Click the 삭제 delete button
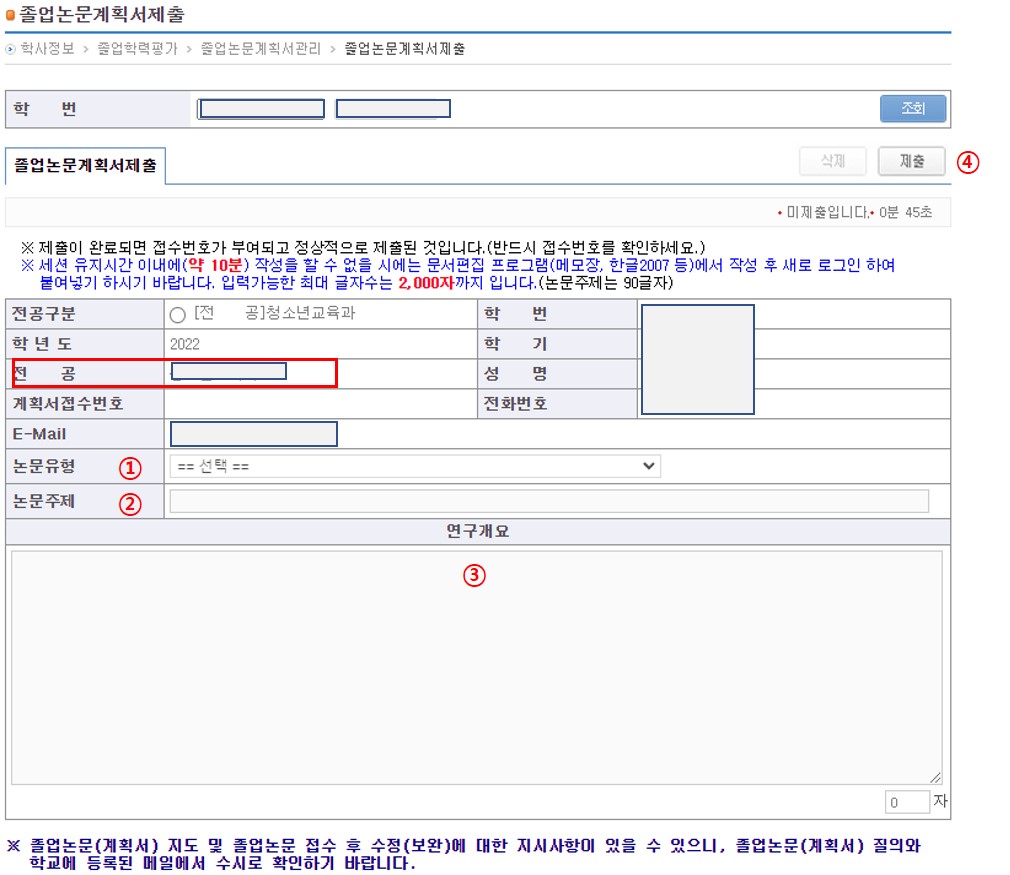1010x875 pixels. click(833, 162)
